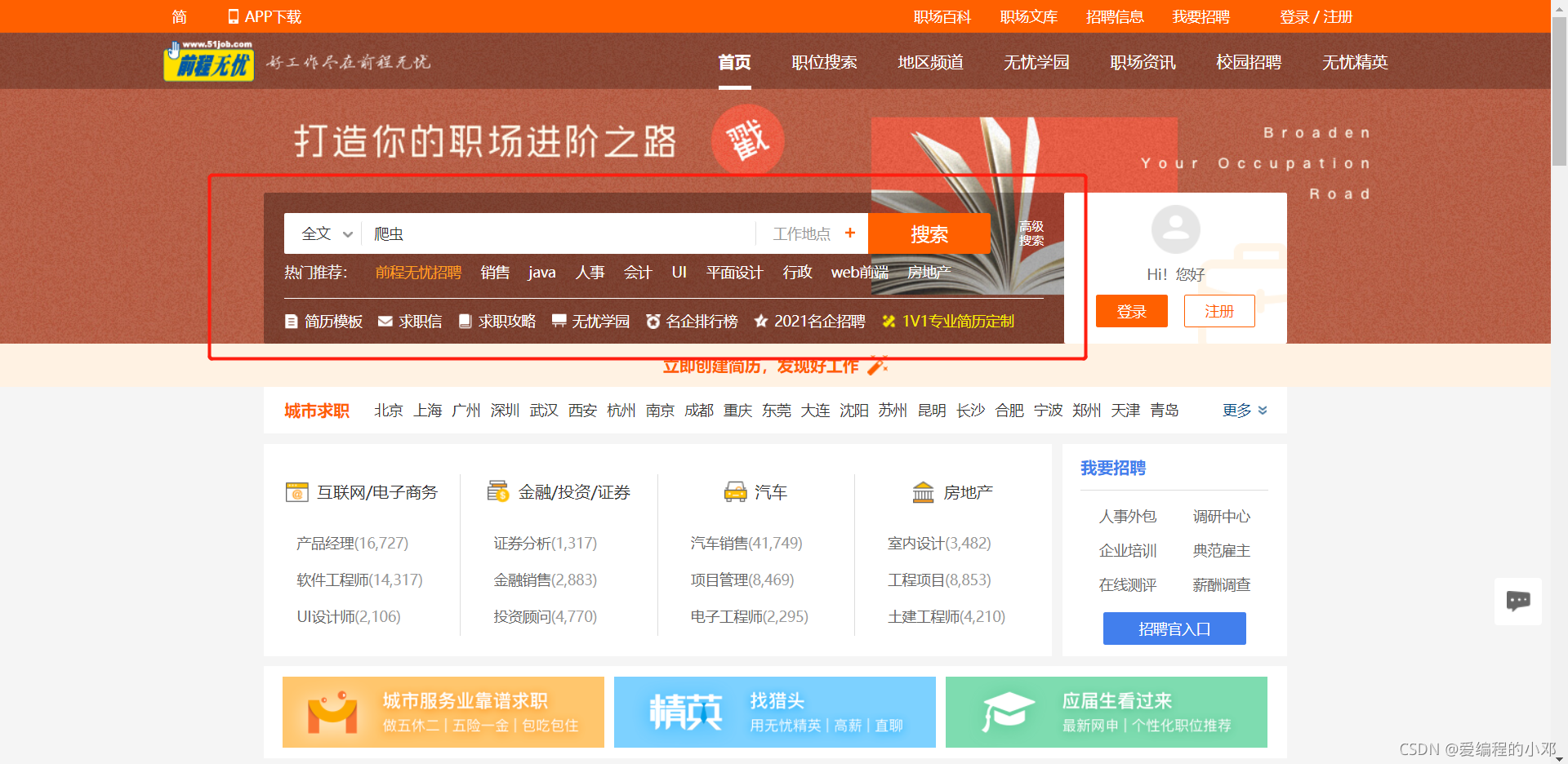The width and height of the screenshot is (1568, 764).
Task: Open the 工作地点 location selector
Action: click(813, 233)
